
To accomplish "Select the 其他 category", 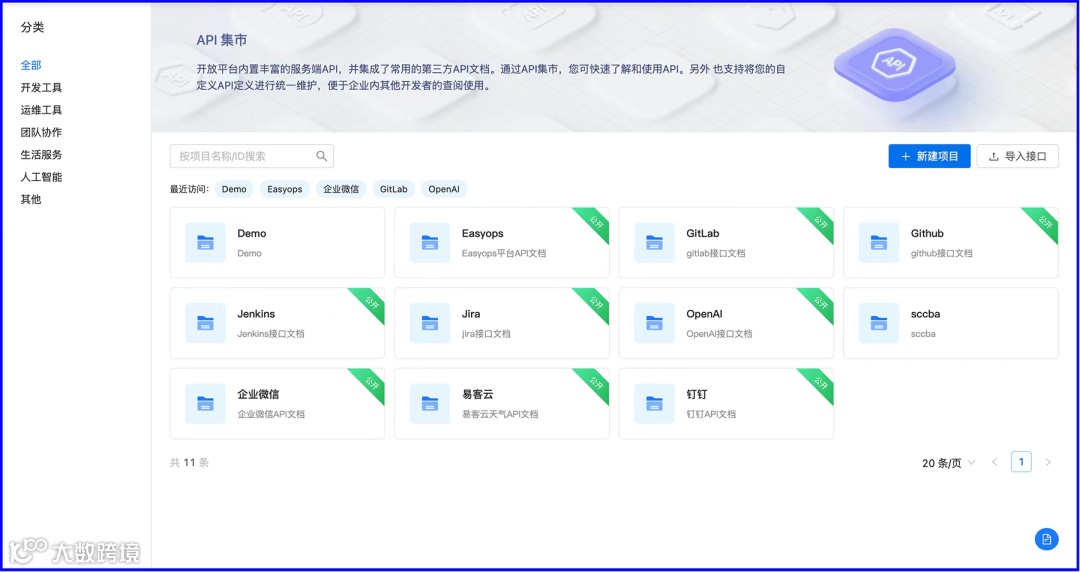I will click(x=31, y=200).
